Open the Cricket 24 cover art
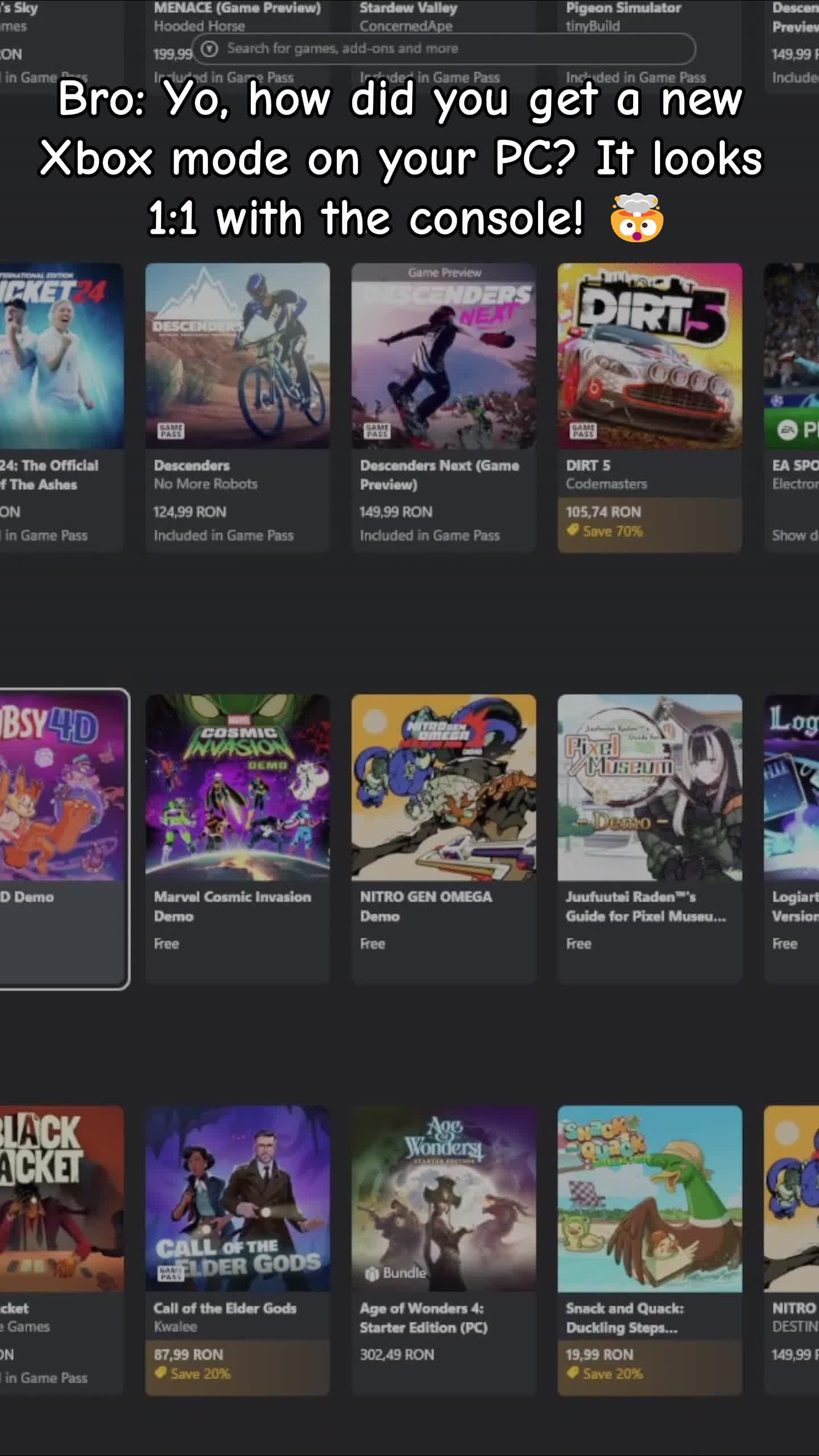The image size is (819, 1456). [61, 356]
